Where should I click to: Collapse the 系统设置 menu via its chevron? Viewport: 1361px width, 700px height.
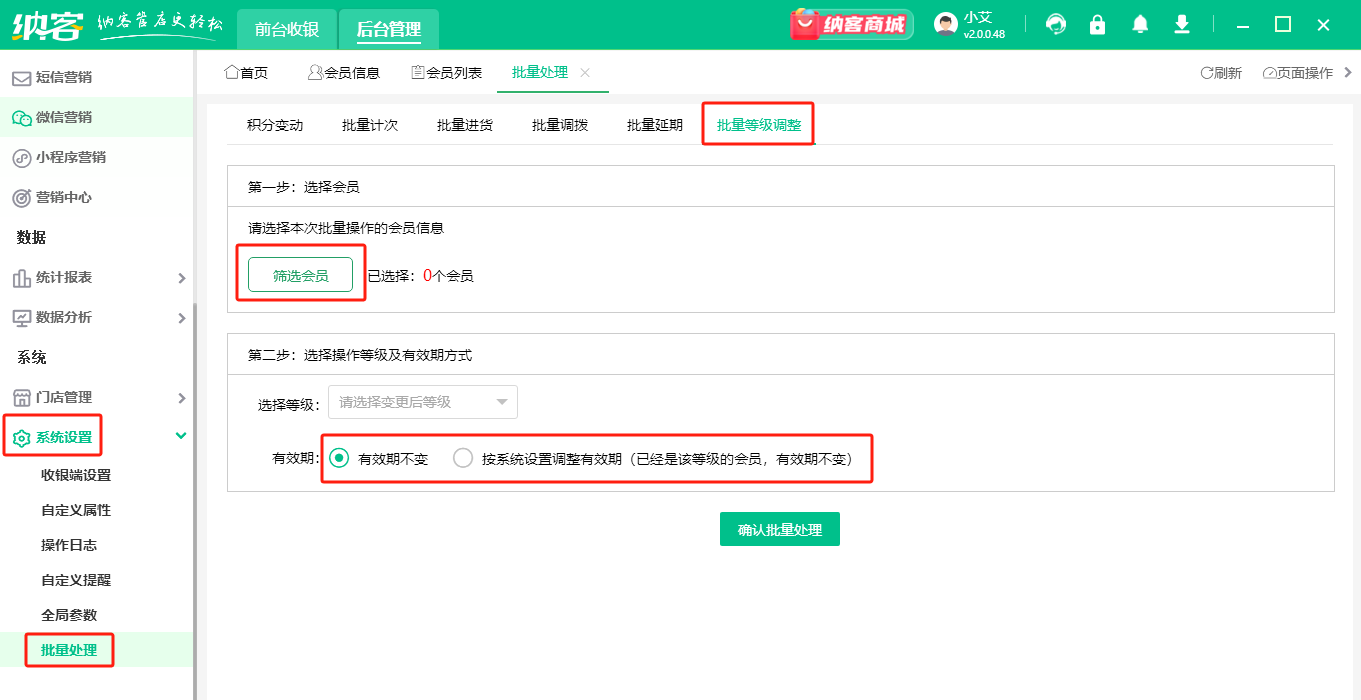181,436
